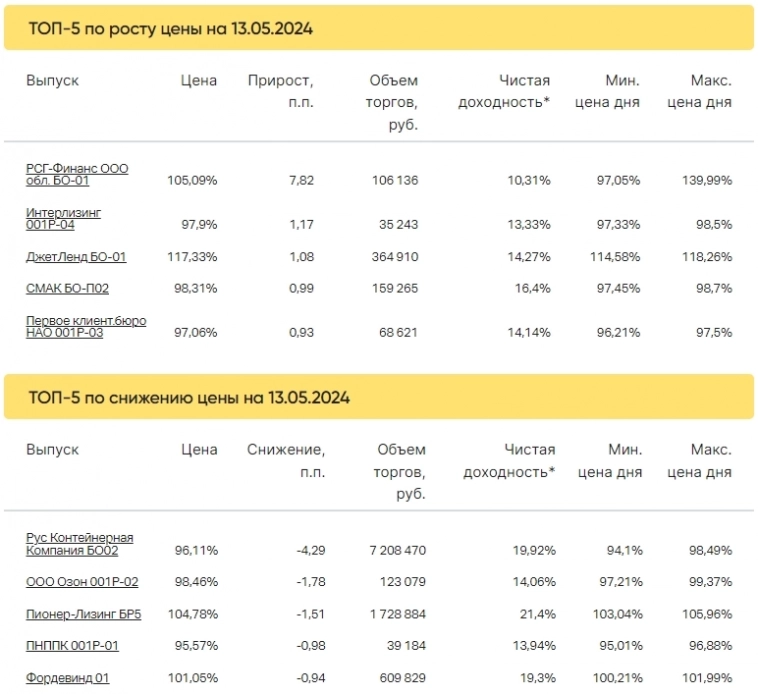Click the 'ТОП-5 по снижению цены' heading

[188, 398]
